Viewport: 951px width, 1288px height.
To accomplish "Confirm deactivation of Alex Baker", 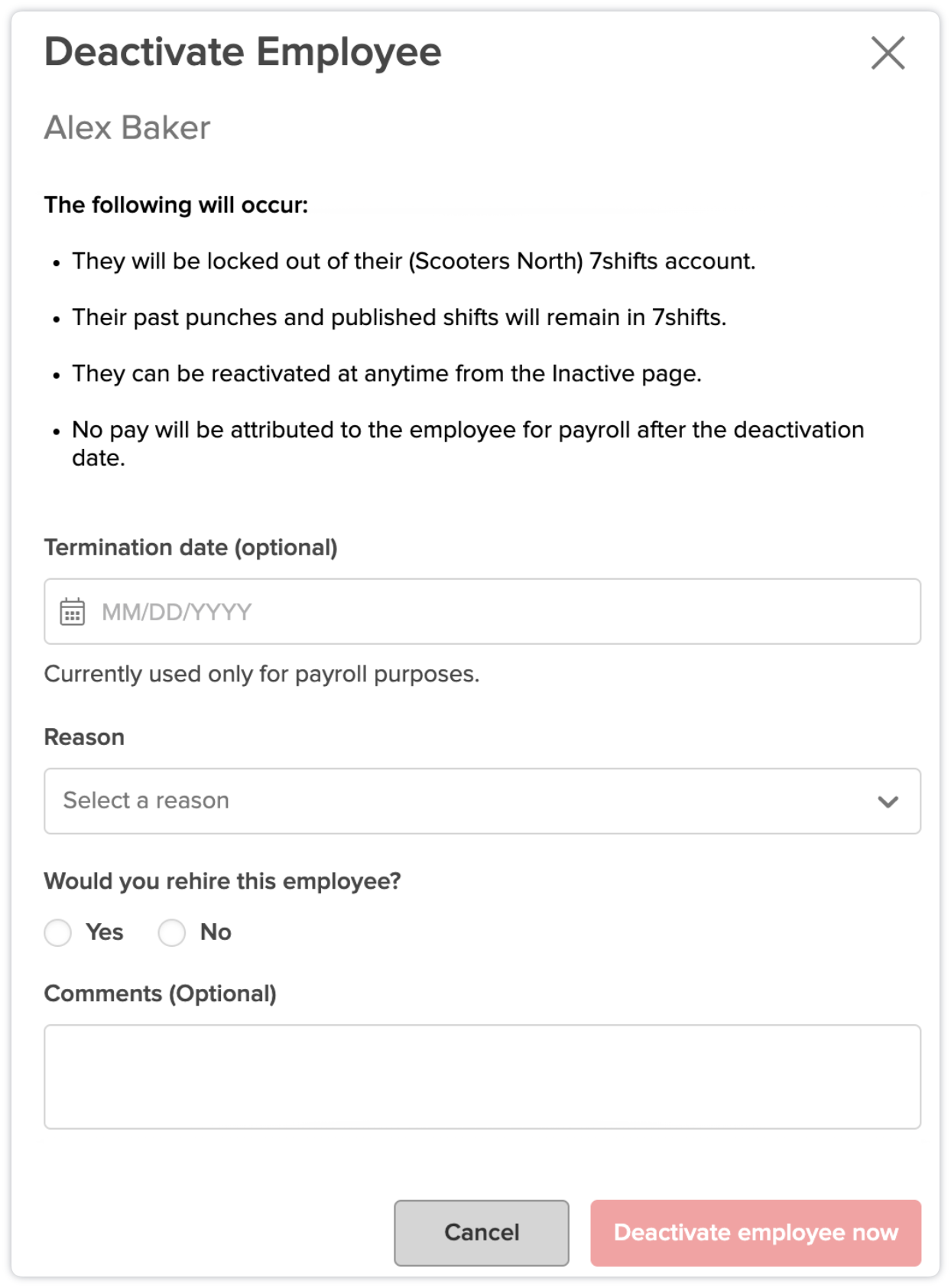I will coord(755,1232).
